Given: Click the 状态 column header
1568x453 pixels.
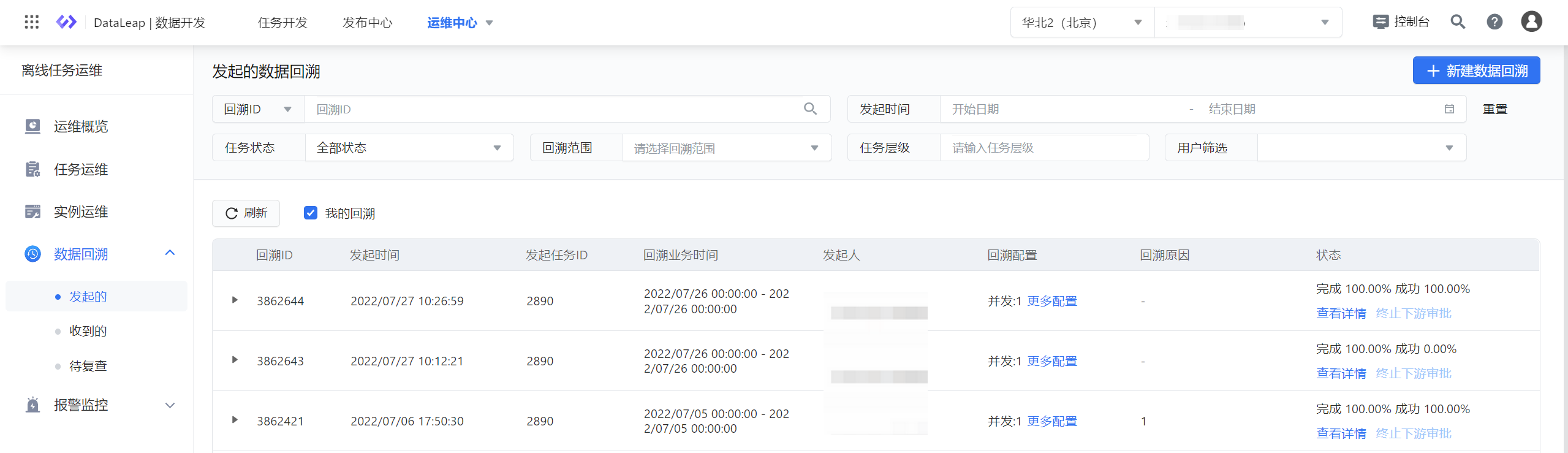Looking at the screenshot, I should click(x=1328, y=255).
